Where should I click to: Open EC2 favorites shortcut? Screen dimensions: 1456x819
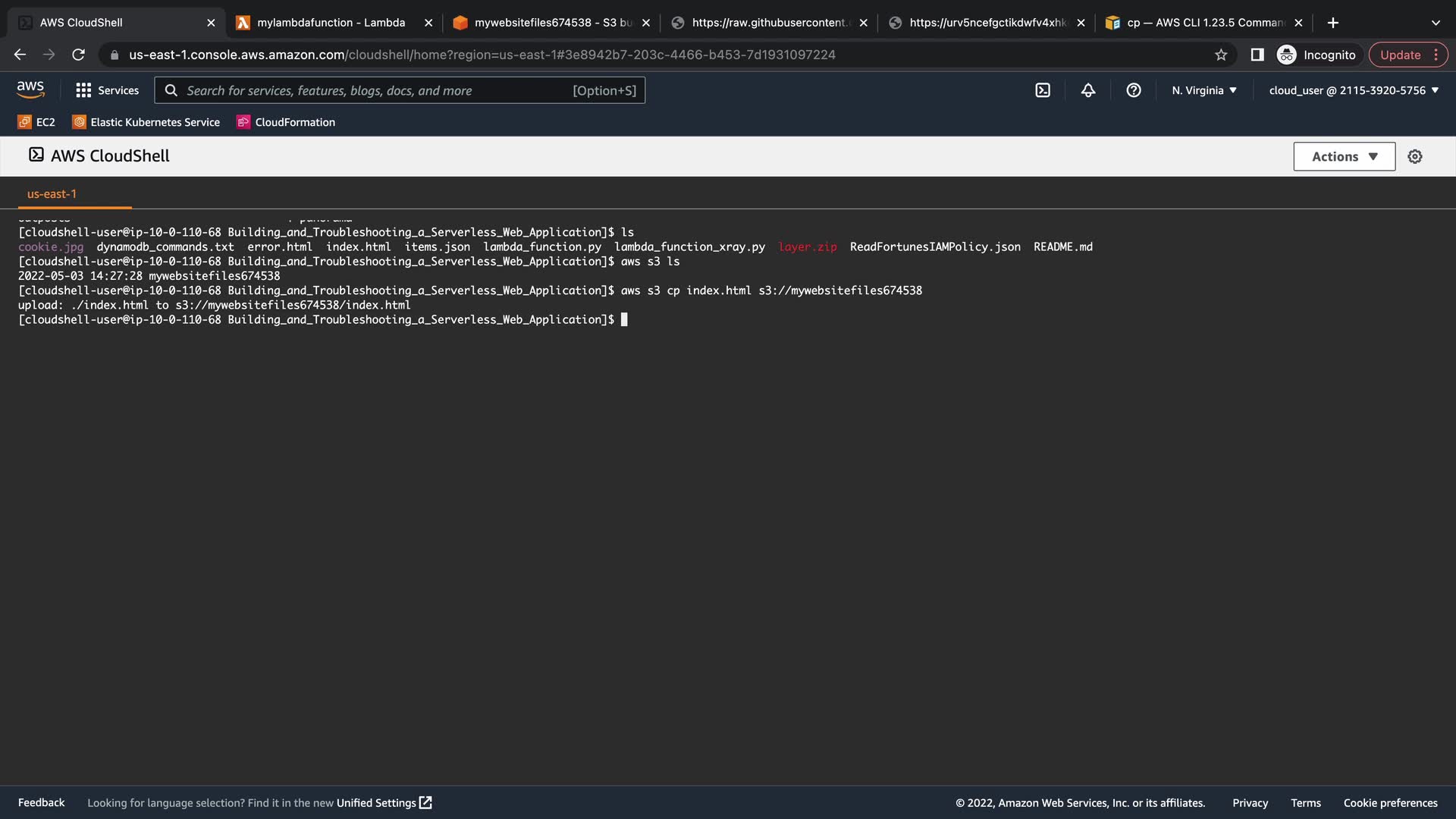click(x=36, y=122)
